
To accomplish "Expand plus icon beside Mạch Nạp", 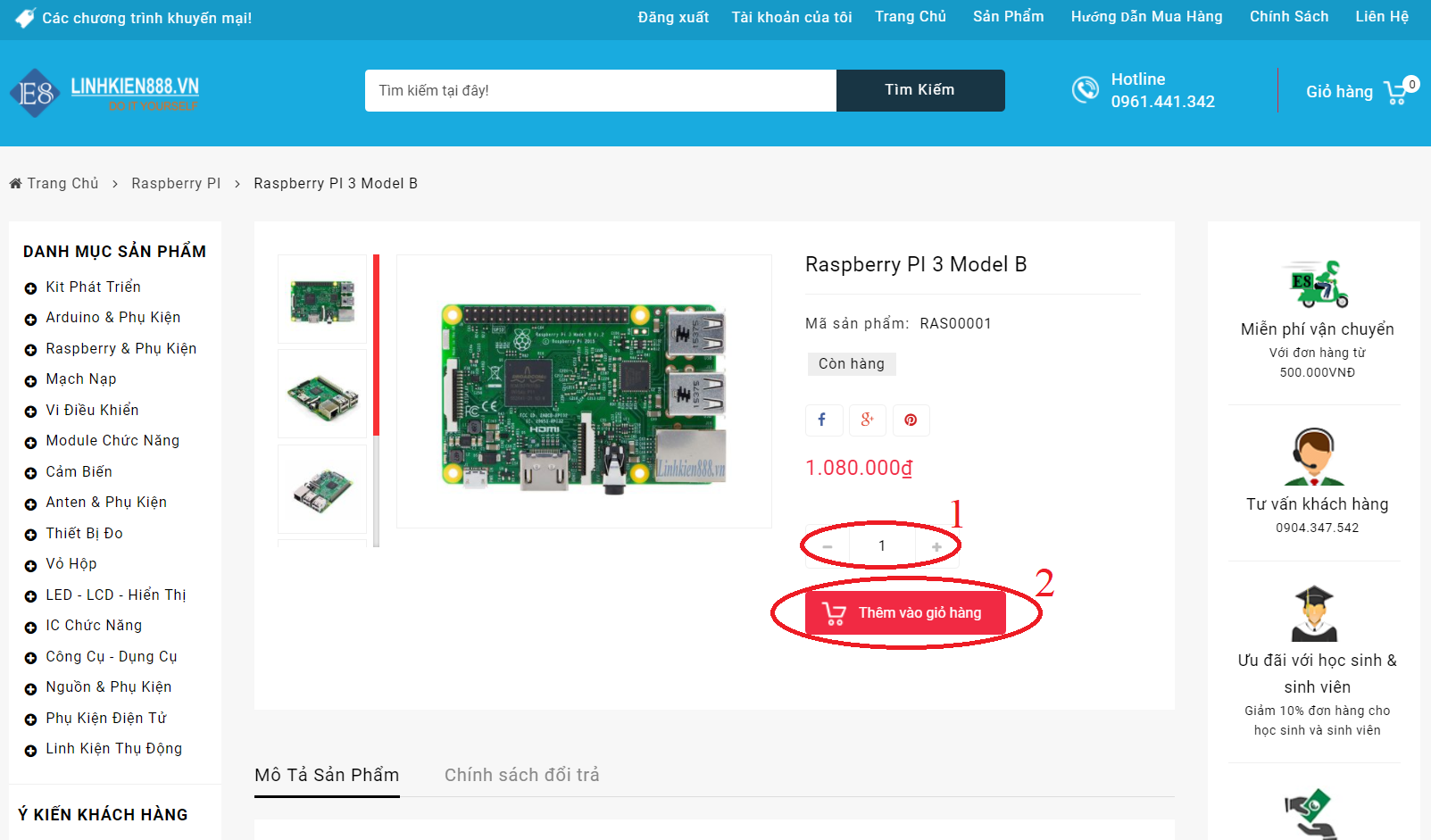I will [x=30, y=380].
